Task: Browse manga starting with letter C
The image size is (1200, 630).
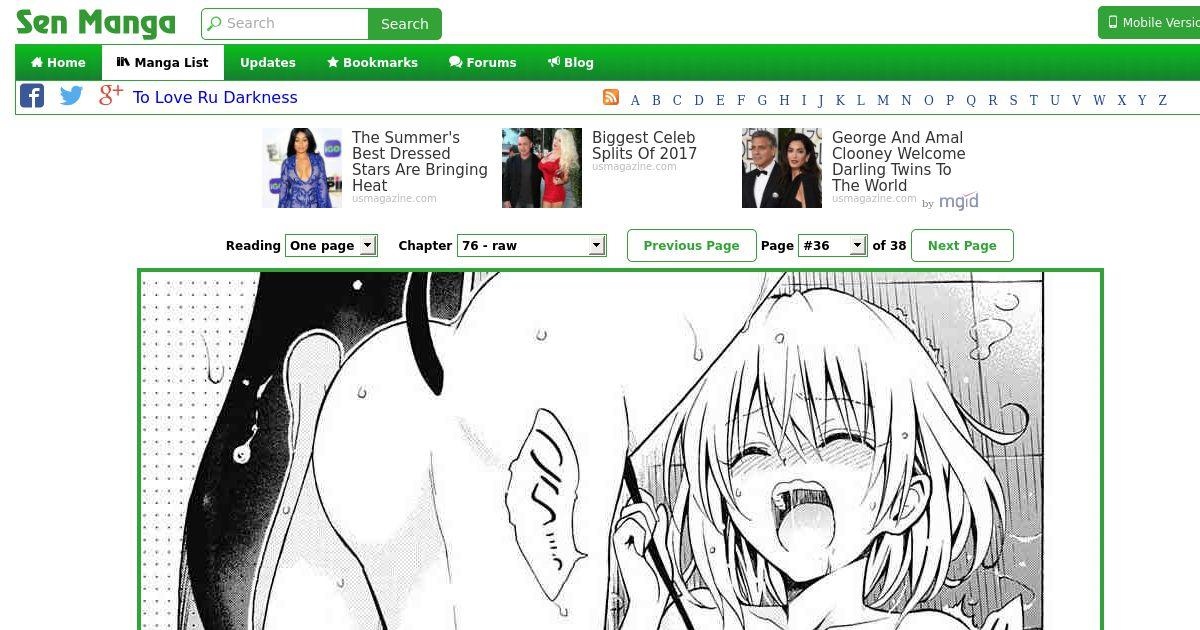Action: tap(677, 100)
